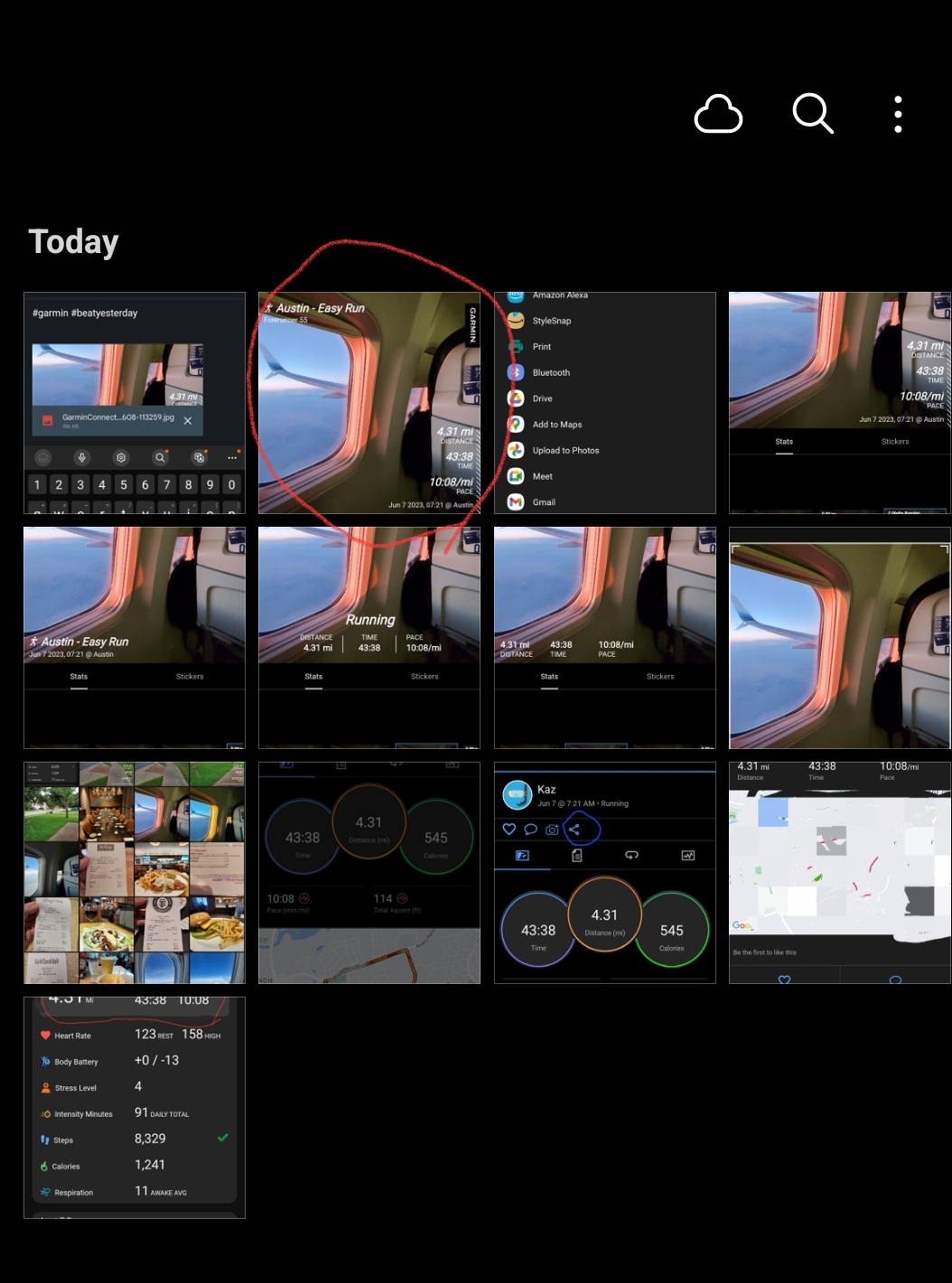Open the thumbnail with Austin - Easy Run caption above Stats tab

click(x=135, y=638)
